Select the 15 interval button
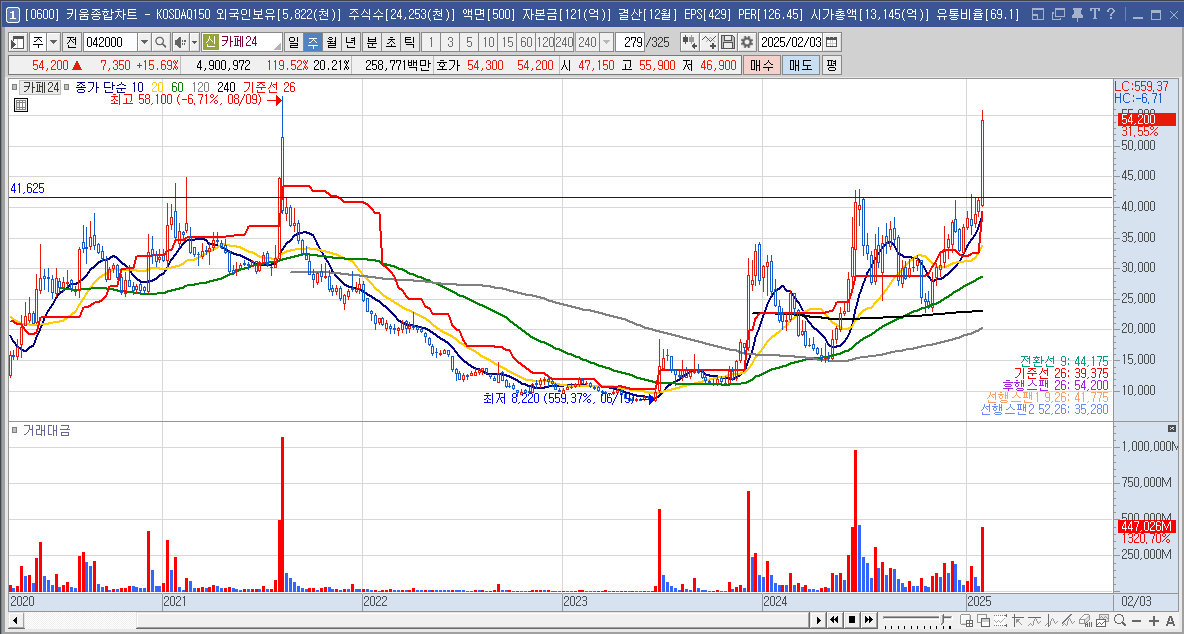Viewport: 1184px width, 634px height. [507, 42]
